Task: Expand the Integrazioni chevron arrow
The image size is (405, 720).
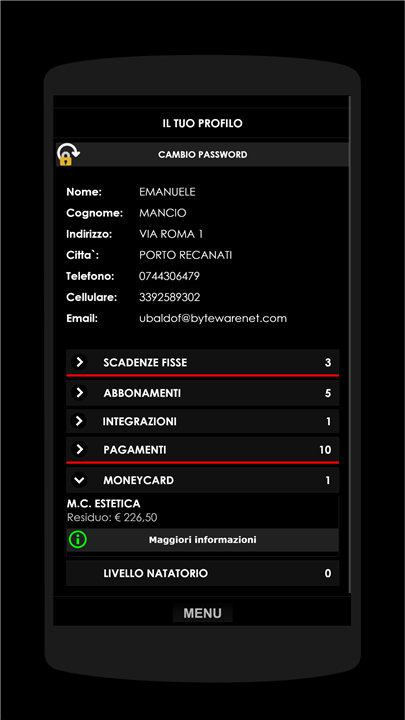Action: click(x=79, y=421)
